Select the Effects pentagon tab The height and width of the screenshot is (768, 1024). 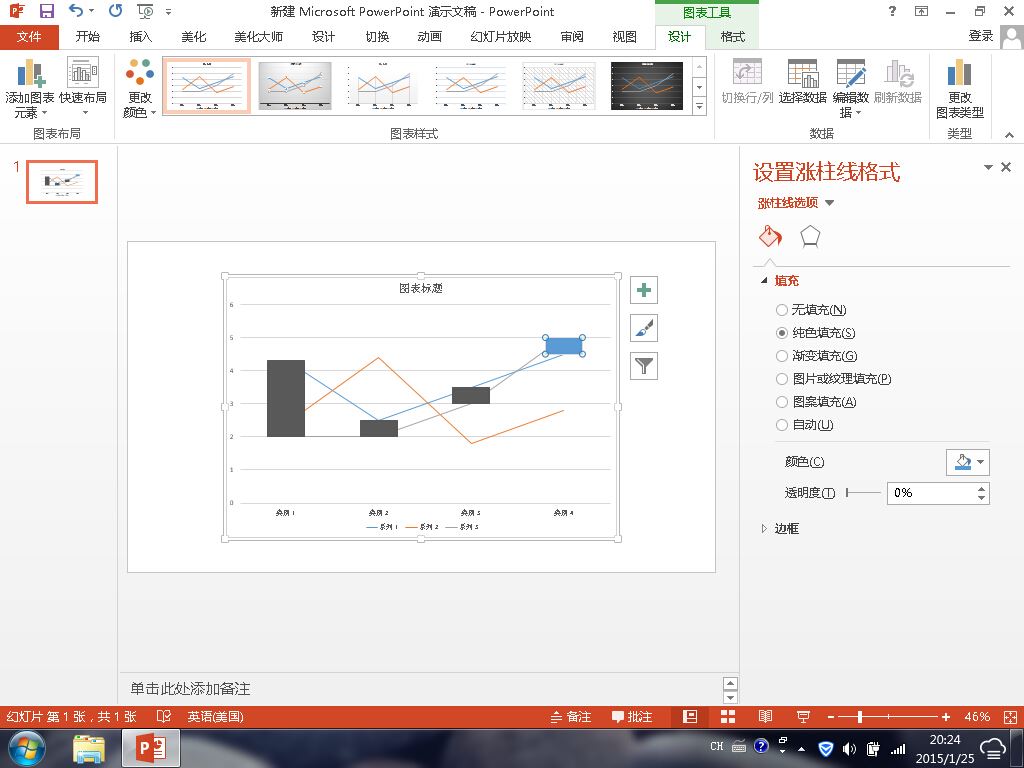coord(810,236)
